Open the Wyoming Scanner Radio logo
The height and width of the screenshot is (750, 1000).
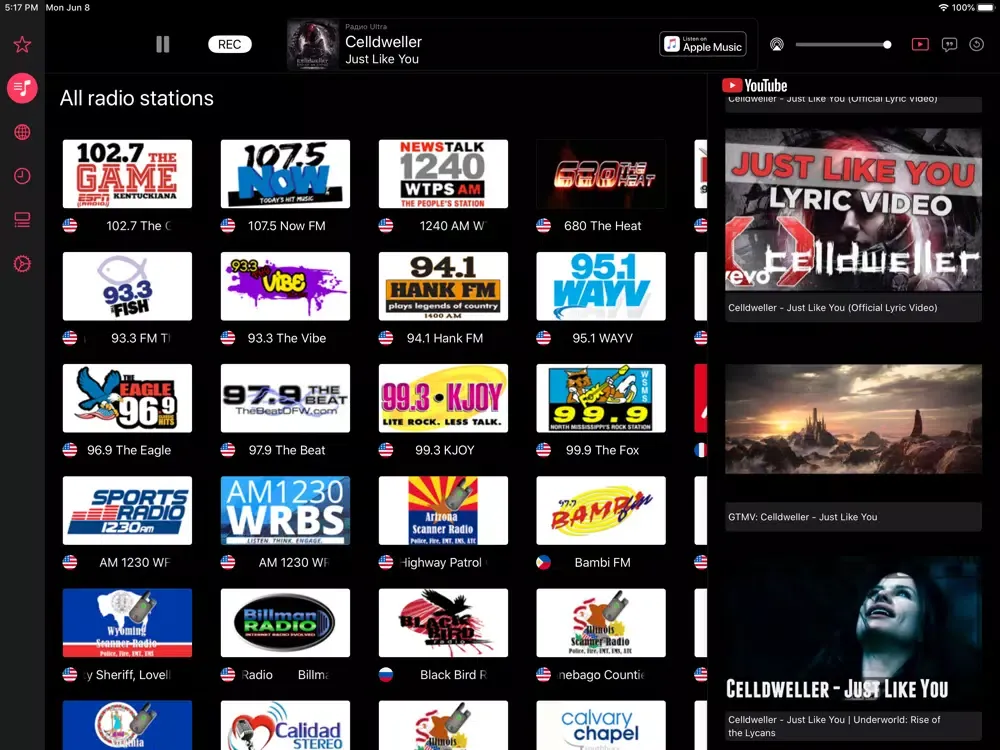tap(127, 622)
